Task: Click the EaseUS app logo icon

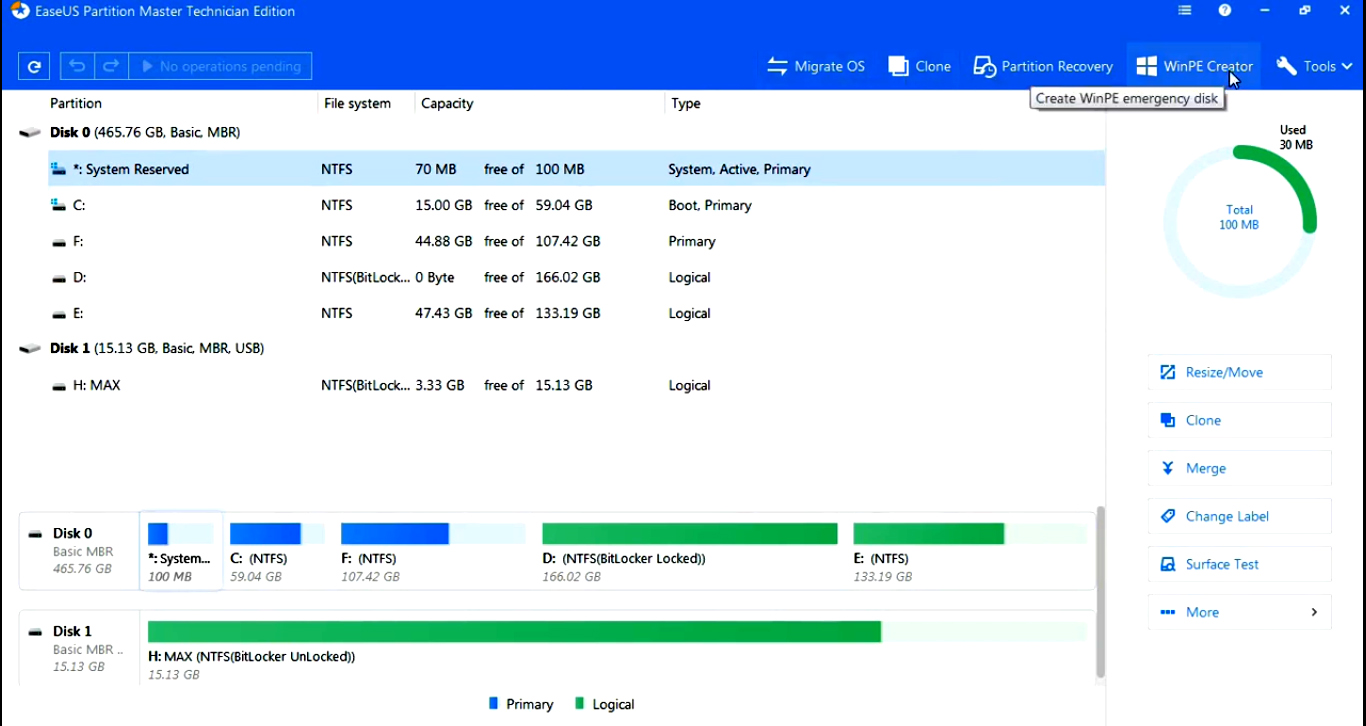Action: (x=20, y=11)
